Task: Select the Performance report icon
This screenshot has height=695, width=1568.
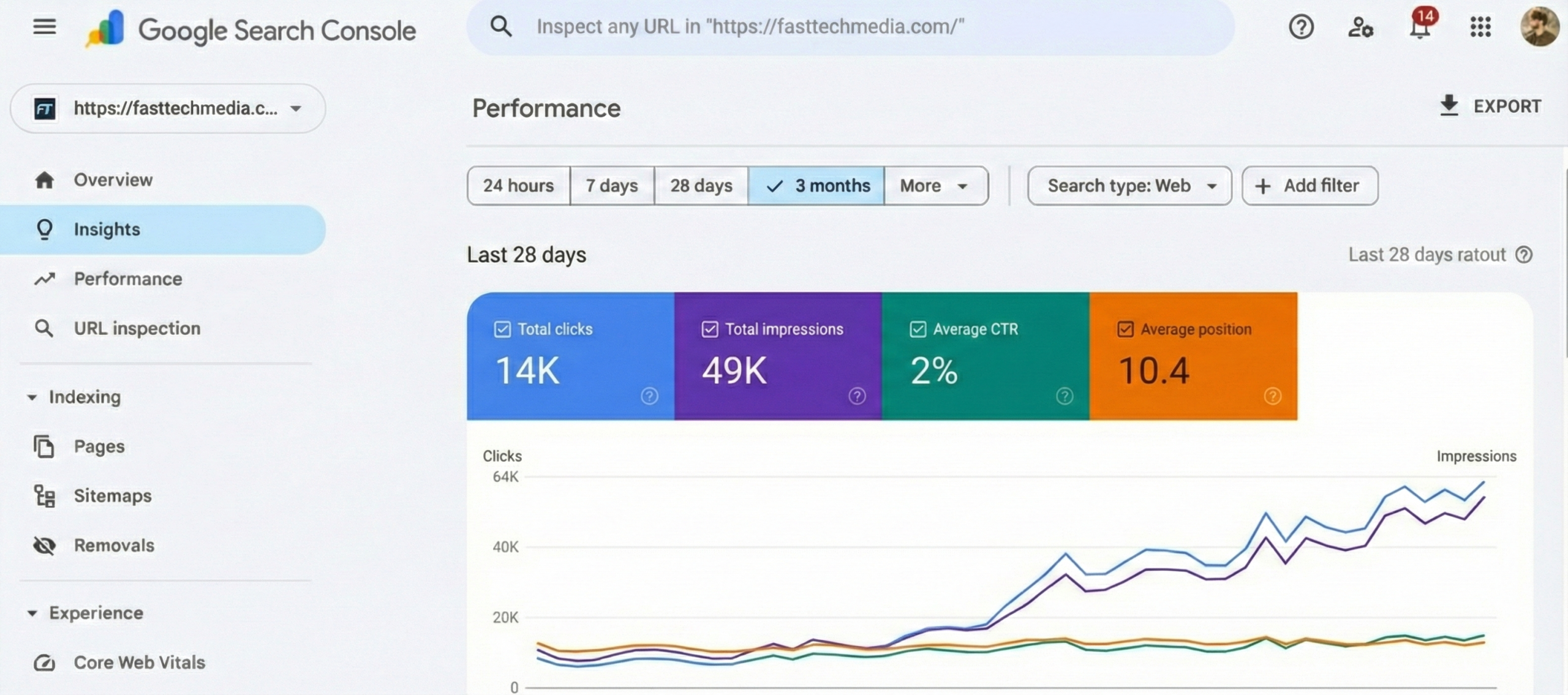Action: click(44, 279)
